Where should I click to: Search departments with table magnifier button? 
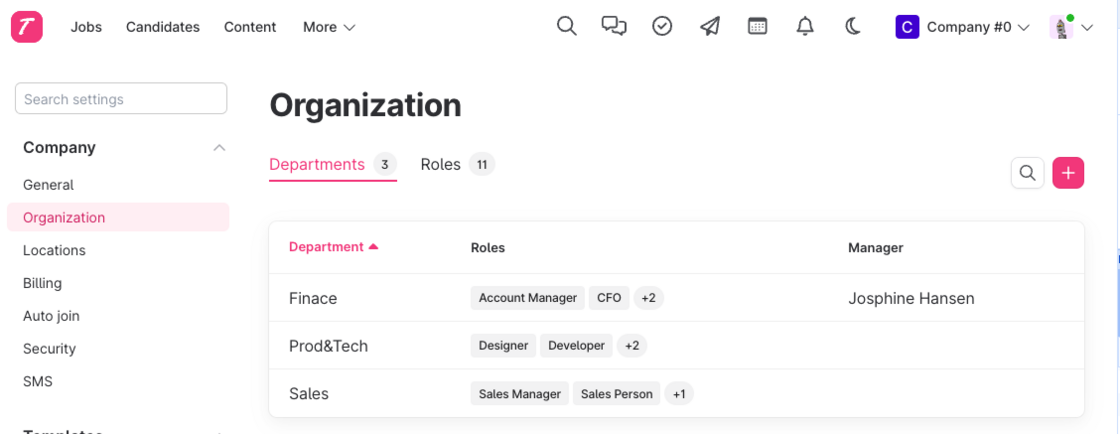tap(1027, 173)
